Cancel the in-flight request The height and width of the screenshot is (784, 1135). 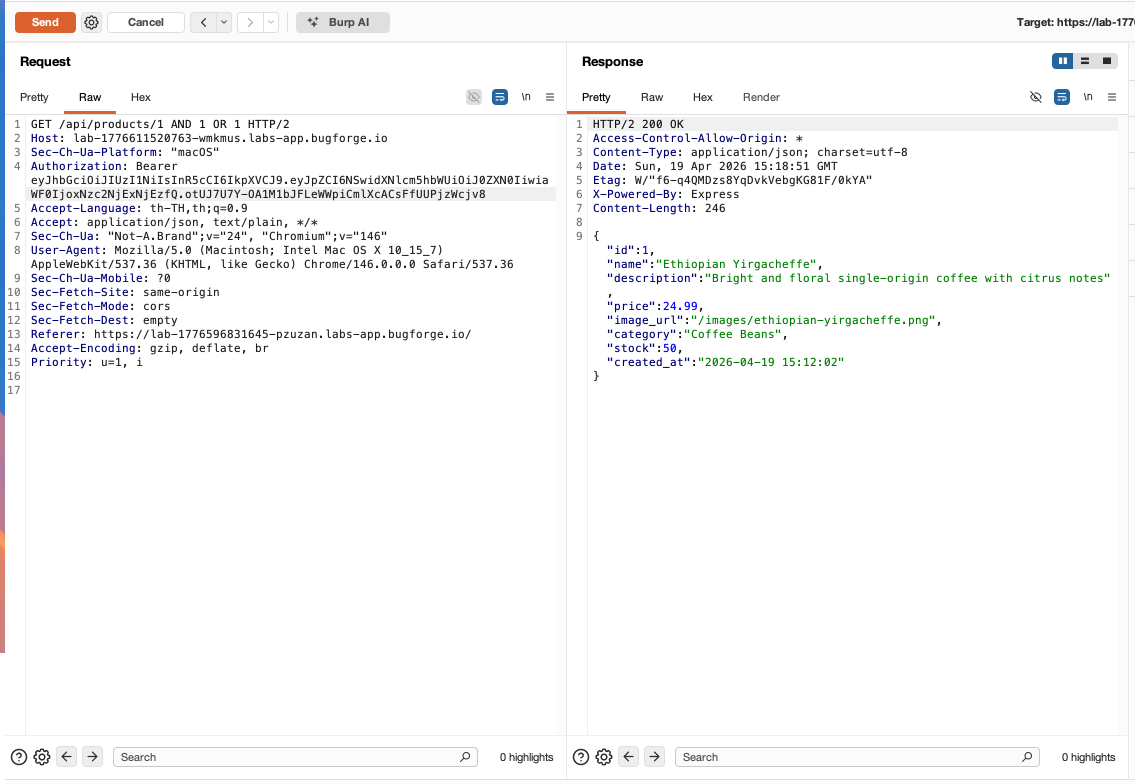tap(145, 22)
